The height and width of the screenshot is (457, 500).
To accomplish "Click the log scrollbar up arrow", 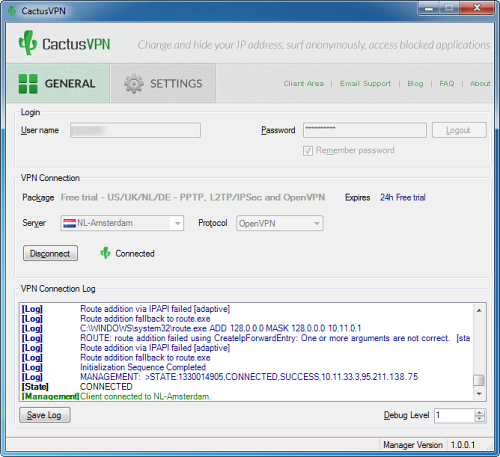I will coord(479,310).
